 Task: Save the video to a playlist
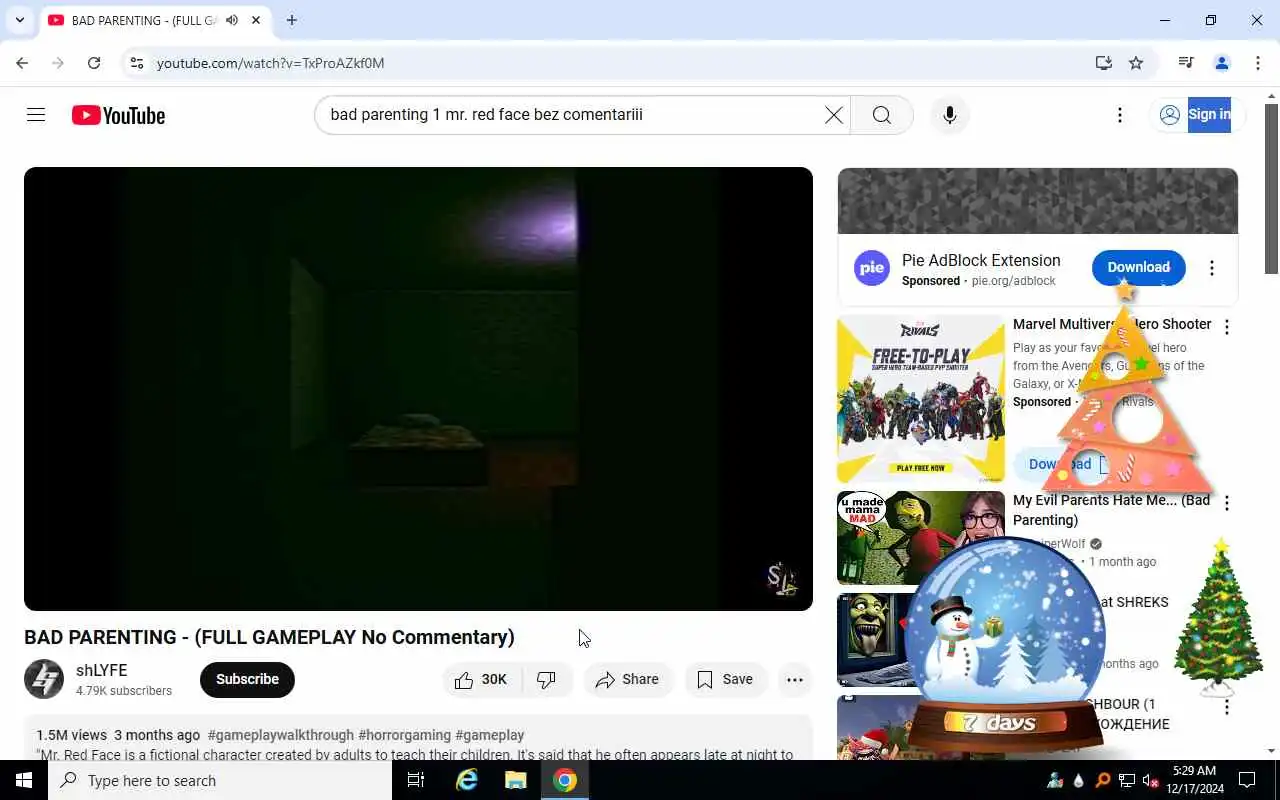(725, 680)
